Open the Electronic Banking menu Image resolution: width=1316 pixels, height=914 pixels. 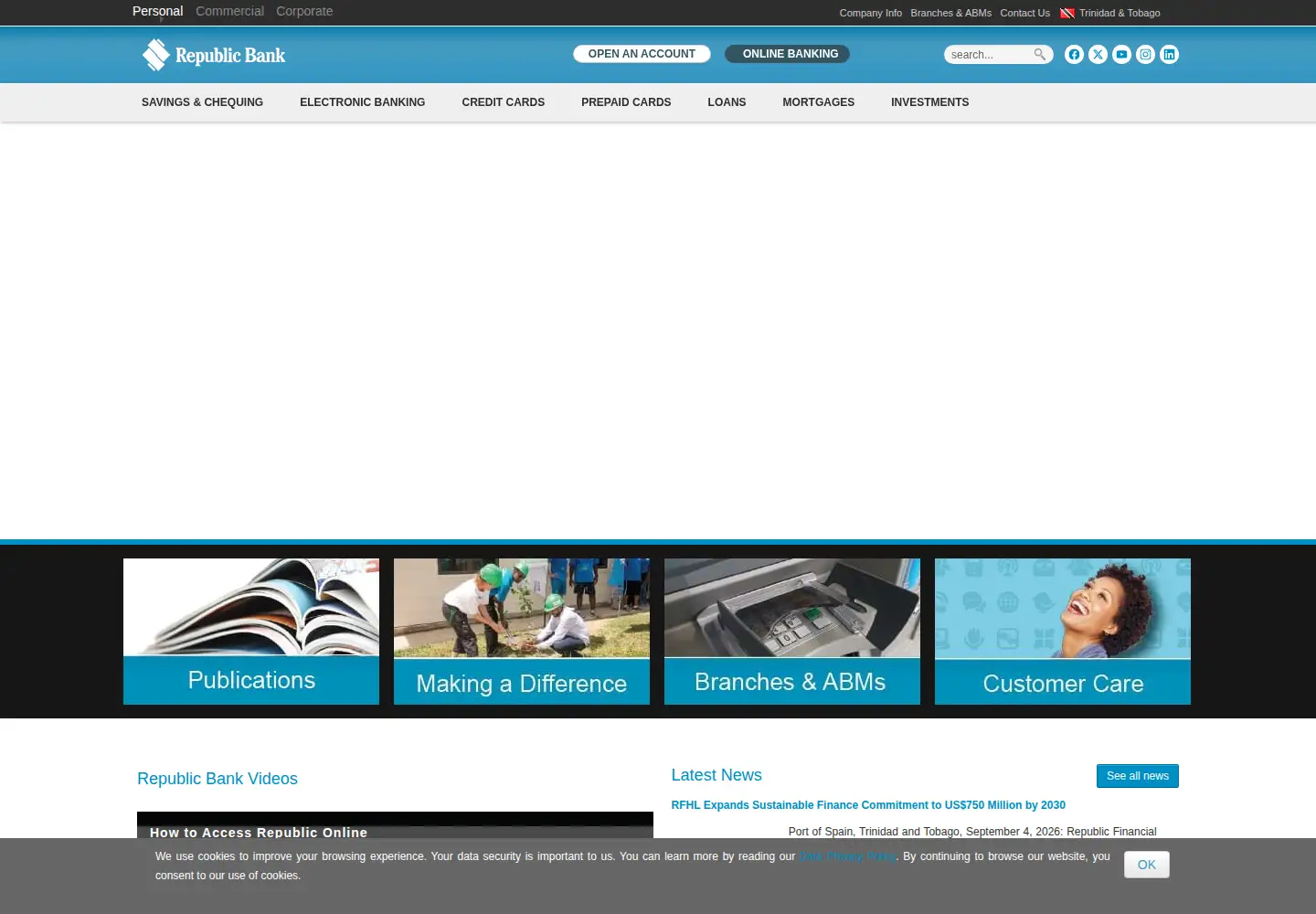[362, 102]
